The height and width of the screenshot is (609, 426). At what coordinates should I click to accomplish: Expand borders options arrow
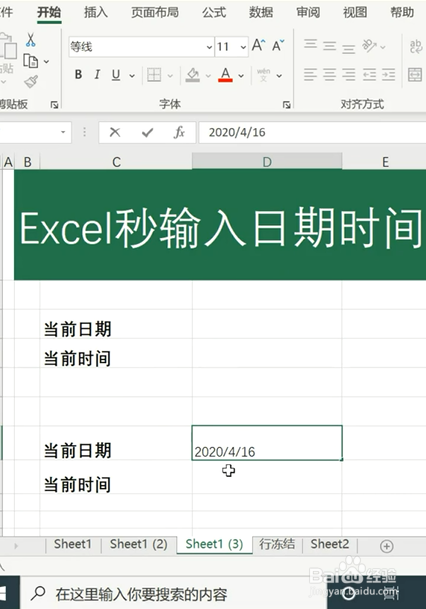point(170,75)
